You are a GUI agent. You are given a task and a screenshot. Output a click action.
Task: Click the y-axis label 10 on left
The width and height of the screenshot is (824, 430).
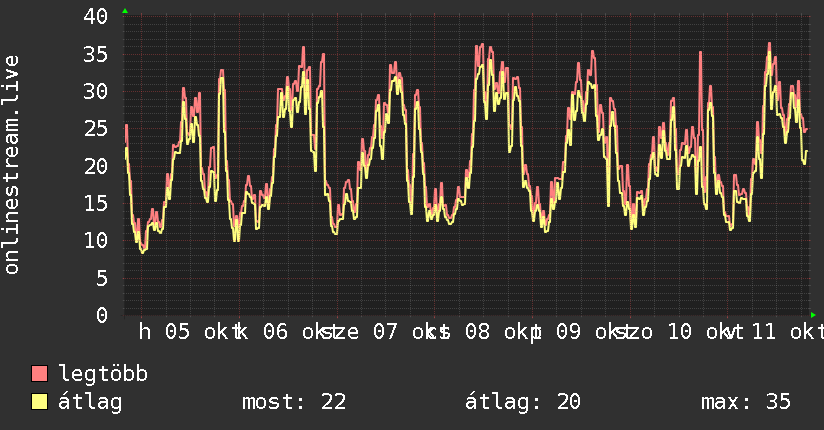coord(96,241)
